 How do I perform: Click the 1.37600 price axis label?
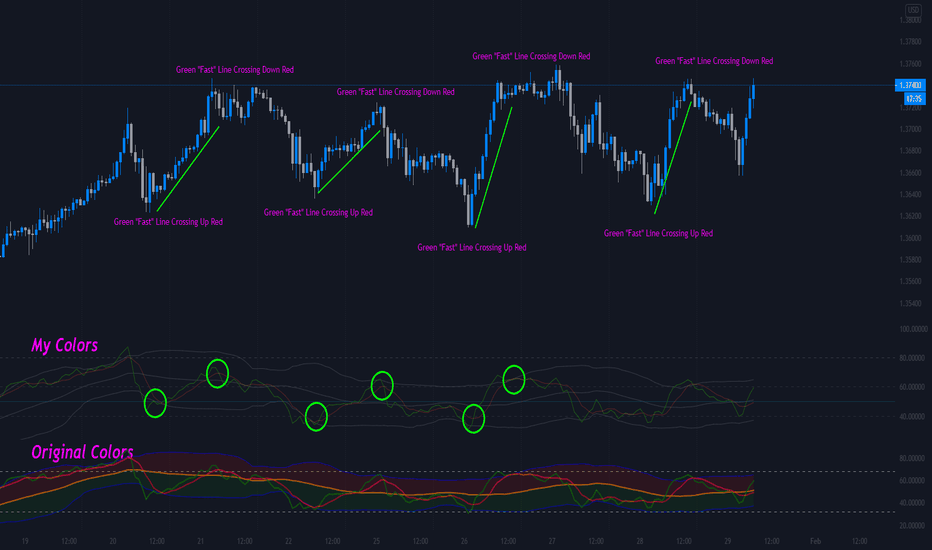[910, 64]
